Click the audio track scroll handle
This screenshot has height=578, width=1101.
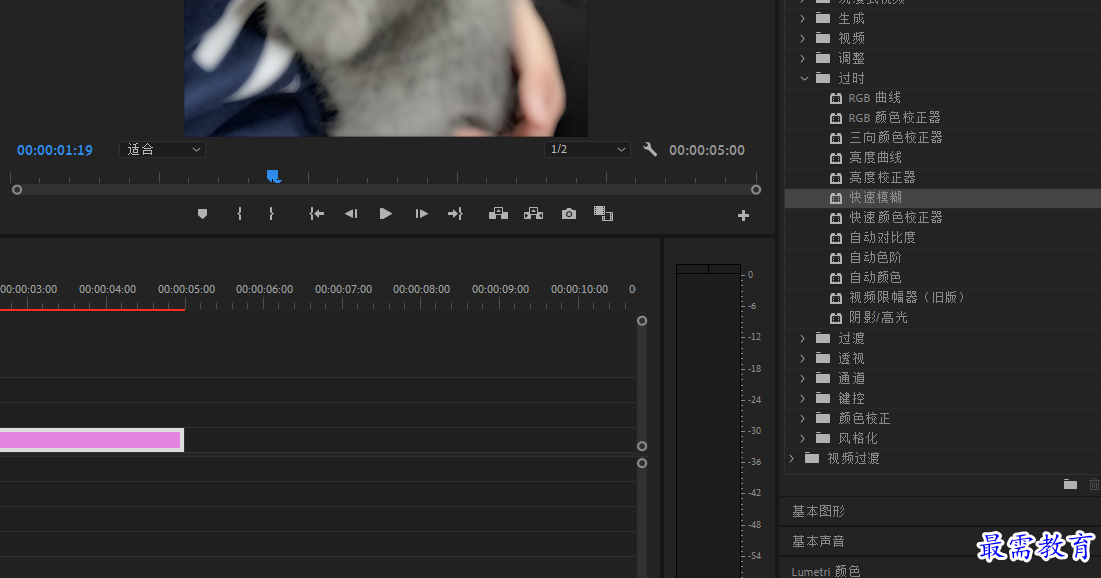[642, 463]
